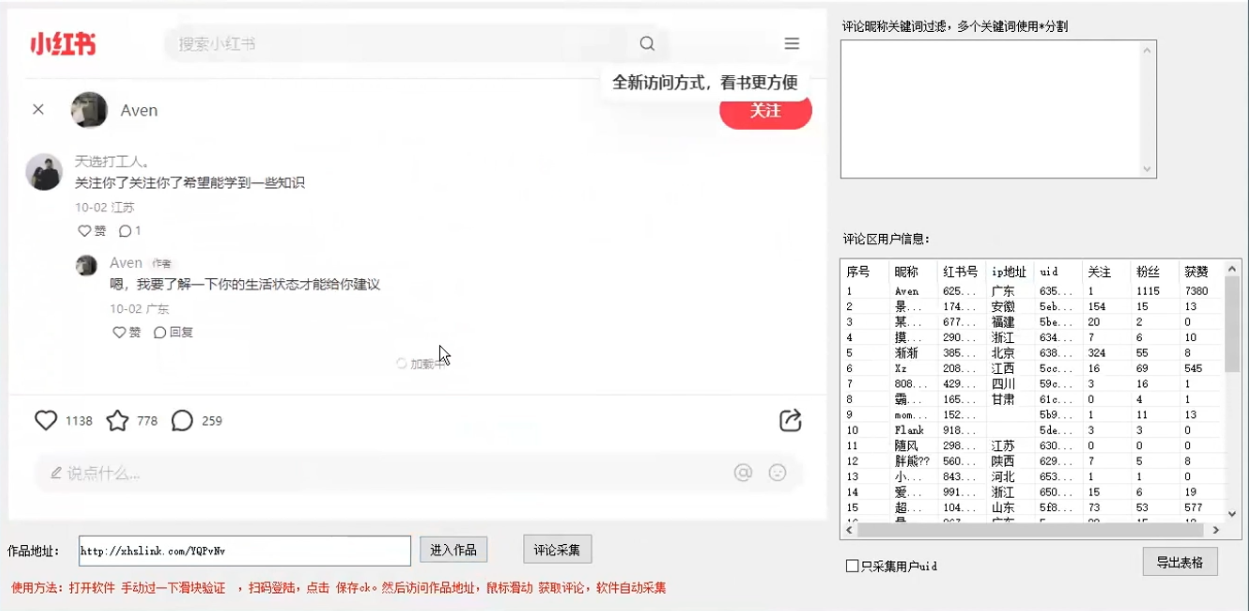Like the post with heart icon (1138)

point(46,421)
